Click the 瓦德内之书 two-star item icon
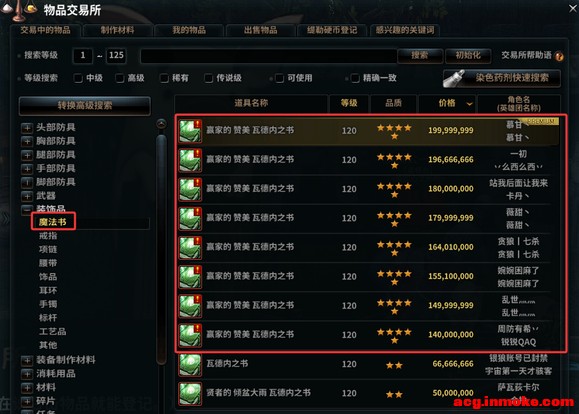Viewport: 579px width, 414px height. pos(190,365)
